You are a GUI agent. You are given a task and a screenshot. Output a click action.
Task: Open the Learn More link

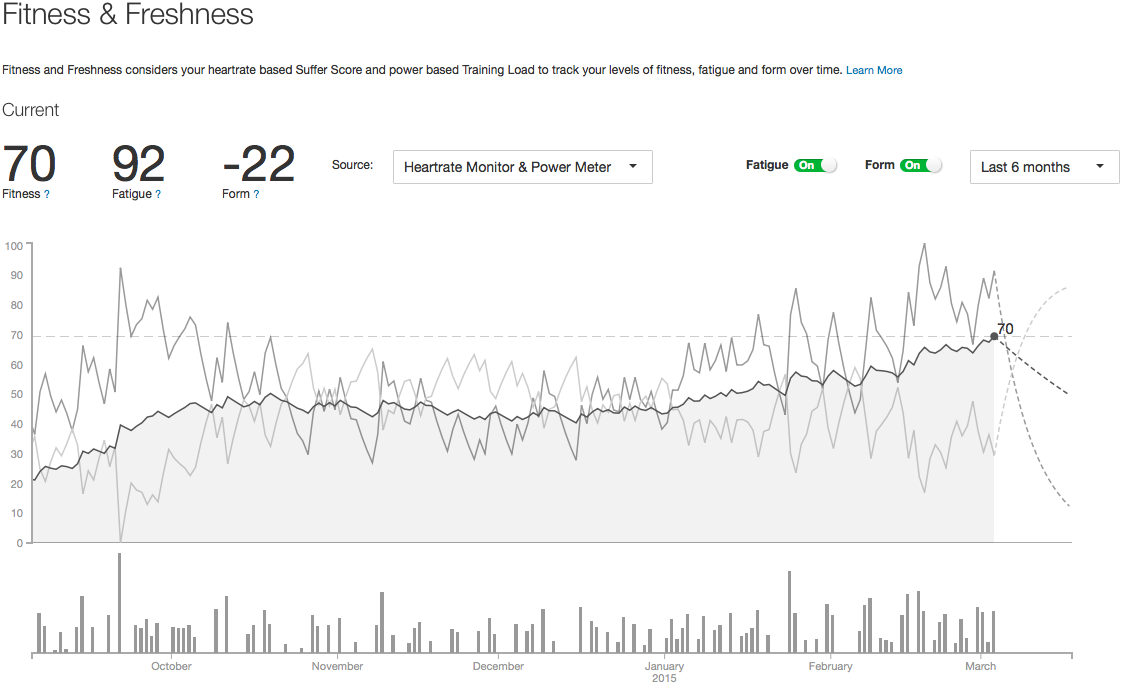tap(874, 70)
